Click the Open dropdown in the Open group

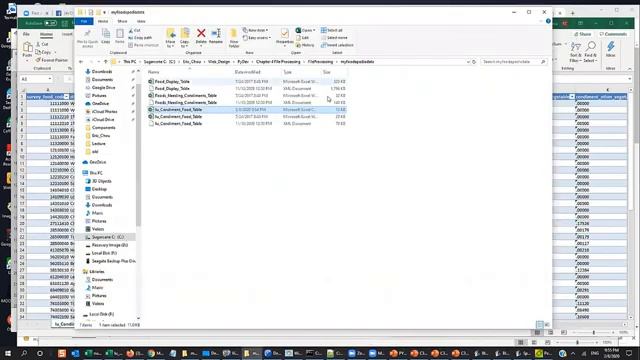pyautogui.click(x=306, y=30)
